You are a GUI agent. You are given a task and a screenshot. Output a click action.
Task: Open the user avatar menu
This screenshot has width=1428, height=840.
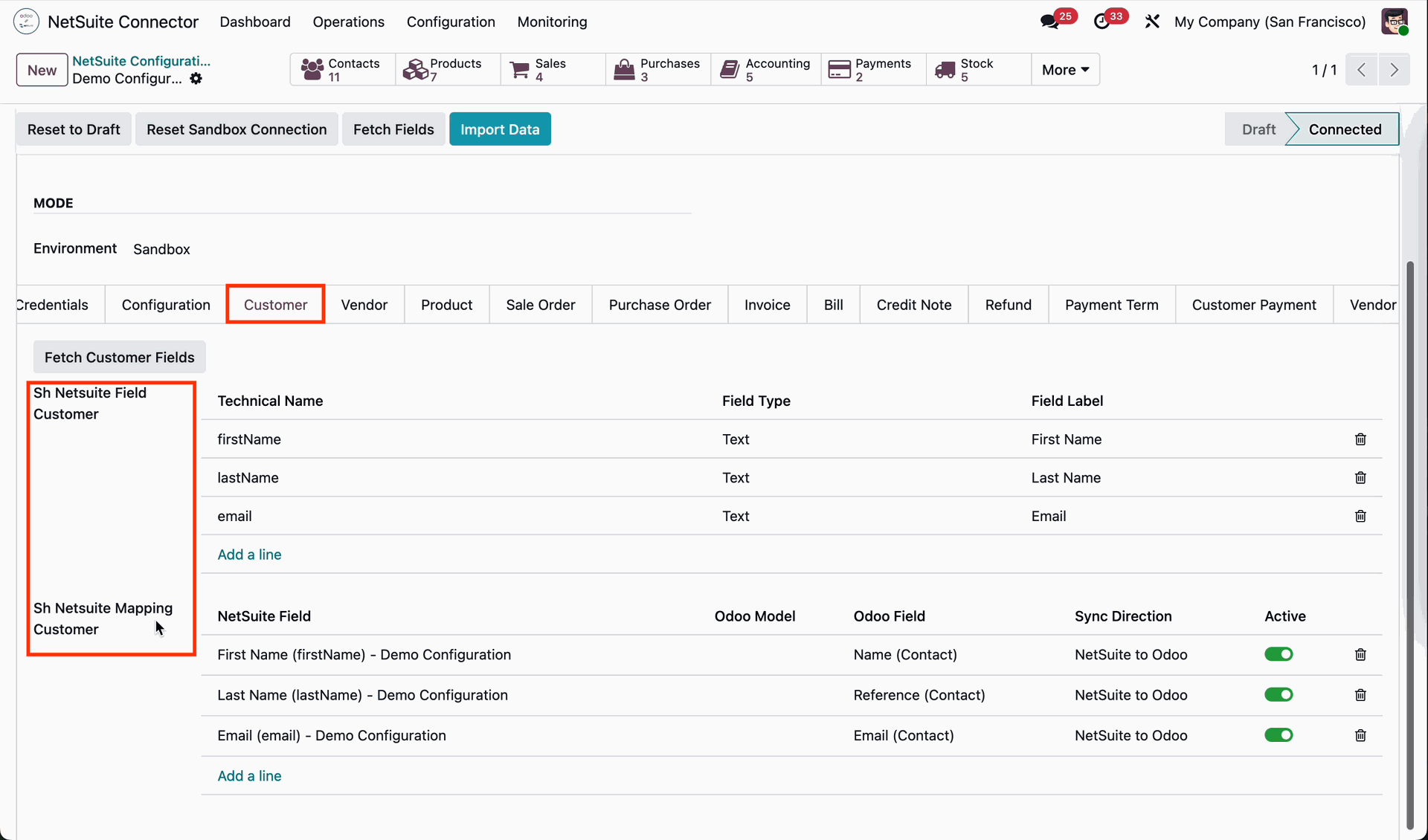(1395, 22)
